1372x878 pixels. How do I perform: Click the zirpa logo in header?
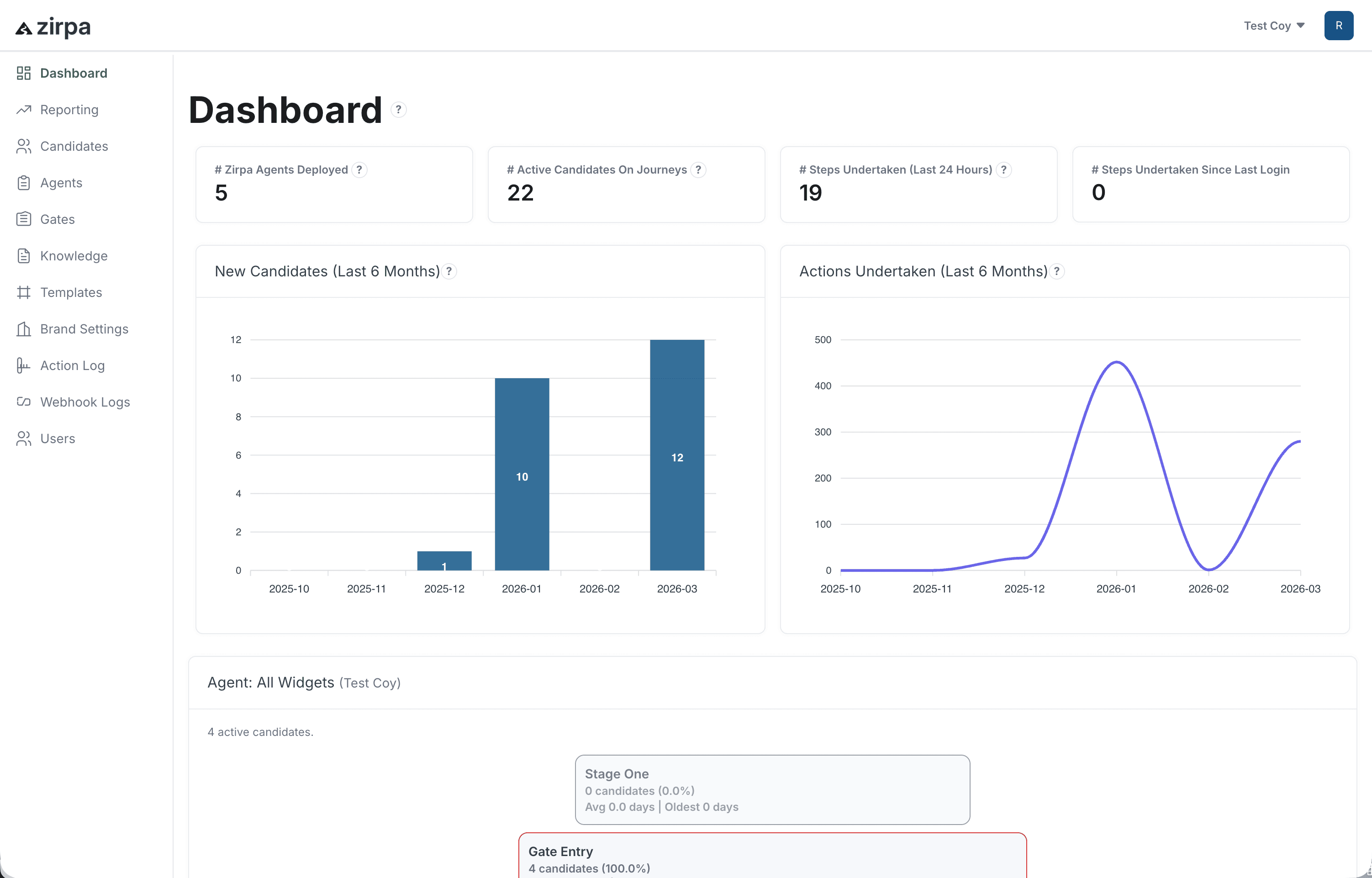pyautogui.click(x=53, y=27)
